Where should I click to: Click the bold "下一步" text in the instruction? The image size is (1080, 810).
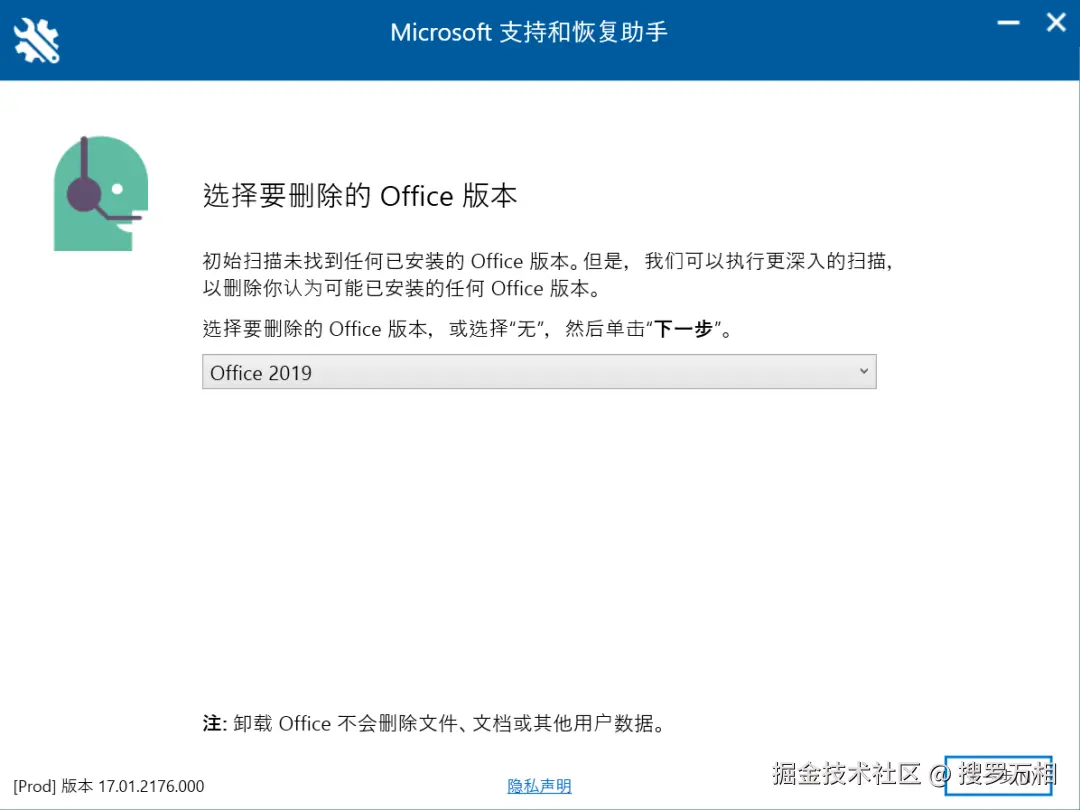683,329
